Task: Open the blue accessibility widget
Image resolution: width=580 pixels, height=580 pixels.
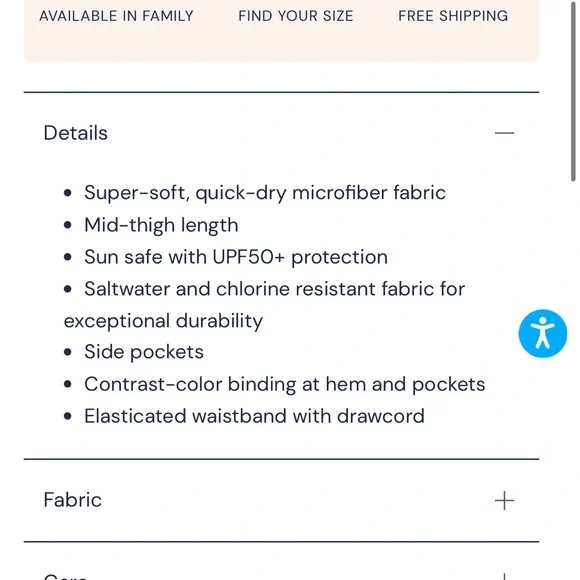Action: click(542, 334)
